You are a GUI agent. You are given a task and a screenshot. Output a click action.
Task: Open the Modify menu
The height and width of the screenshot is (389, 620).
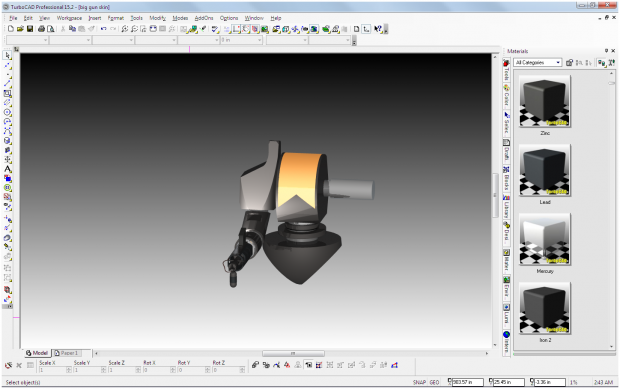tap(157, 18)
